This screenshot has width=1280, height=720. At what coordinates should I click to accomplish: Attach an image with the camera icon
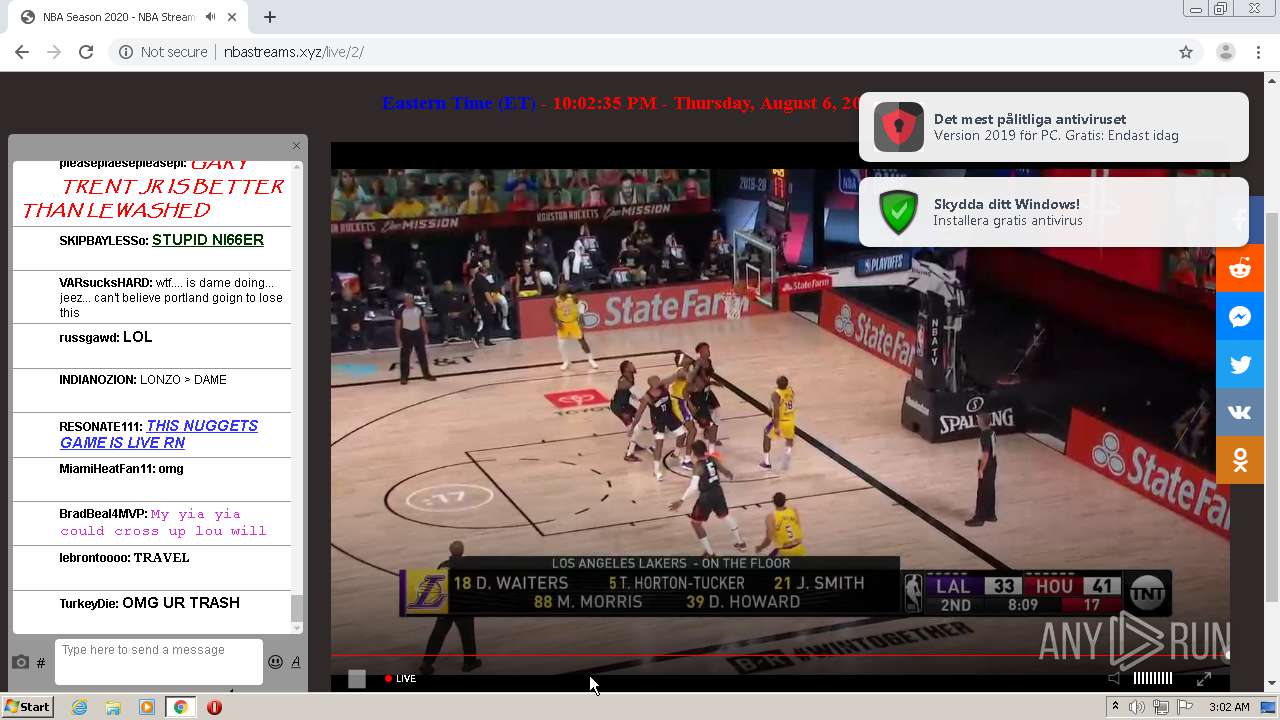pos(20,662)
